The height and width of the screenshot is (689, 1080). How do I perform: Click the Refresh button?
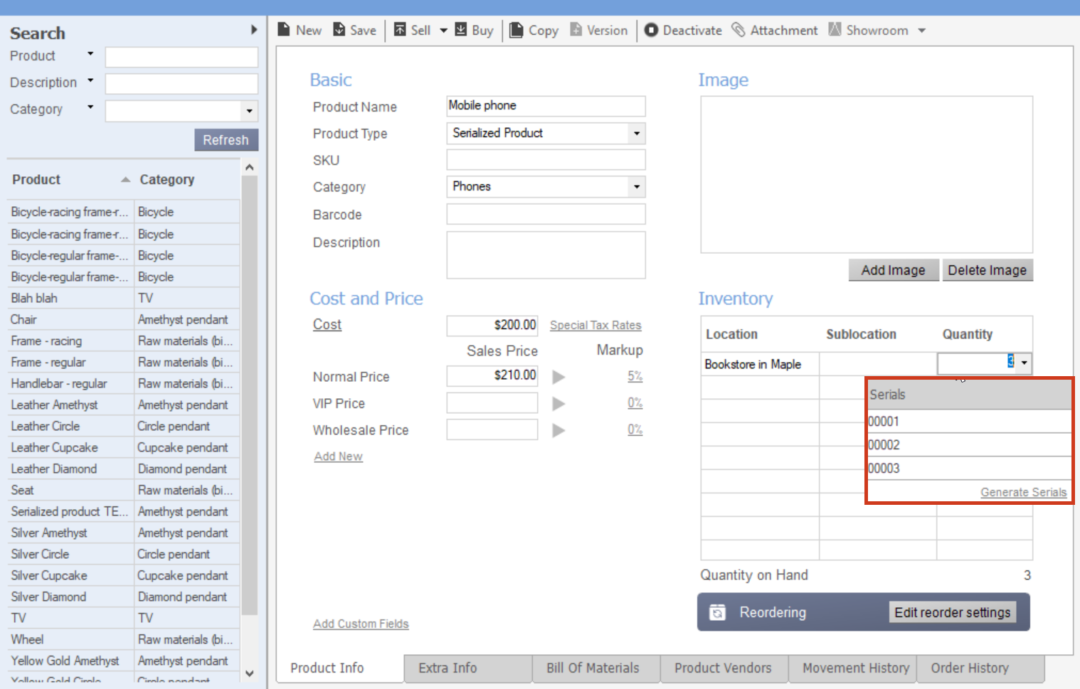pos(226,139)
